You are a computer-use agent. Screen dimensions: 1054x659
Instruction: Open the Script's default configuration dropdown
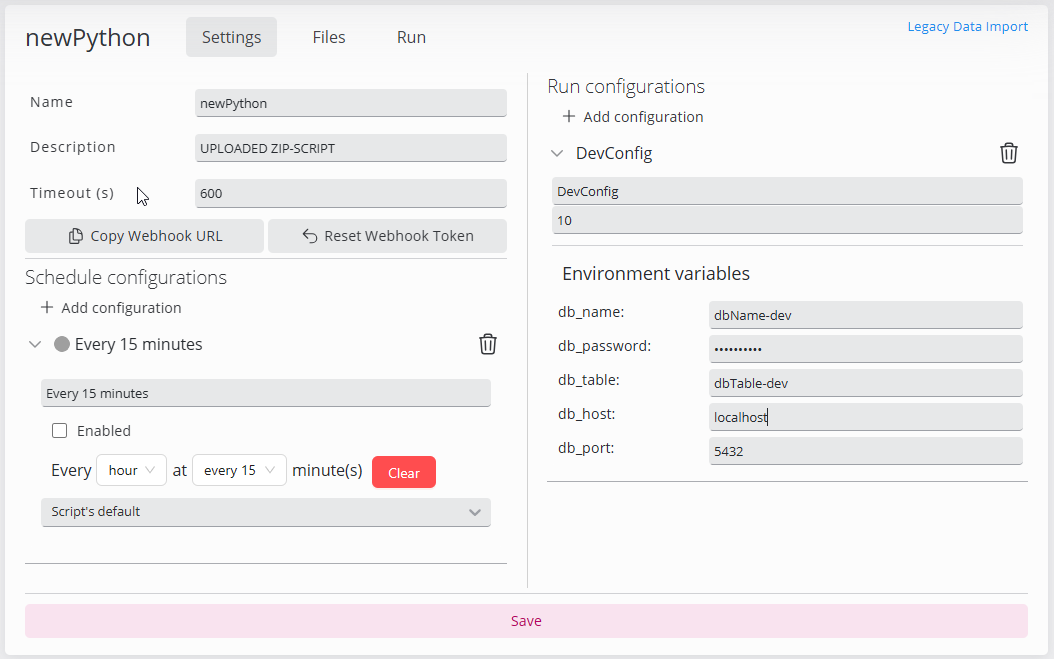[x=265, y=512]
